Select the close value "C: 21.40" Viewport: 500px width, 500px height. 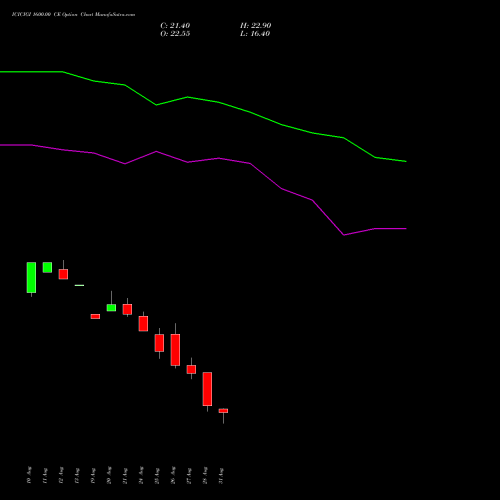[175, 26]
